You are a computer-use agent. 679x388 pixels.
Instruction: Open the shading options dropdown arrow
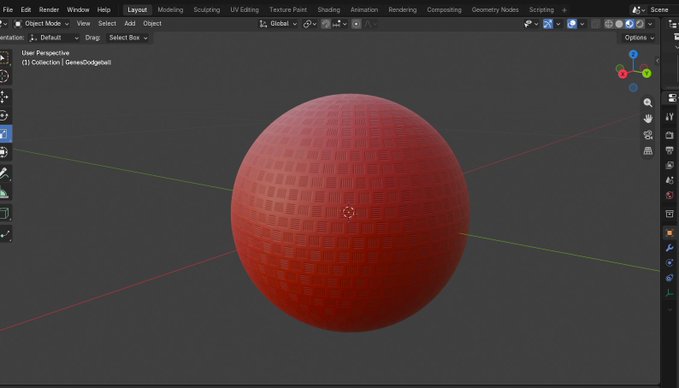[650, 24]
